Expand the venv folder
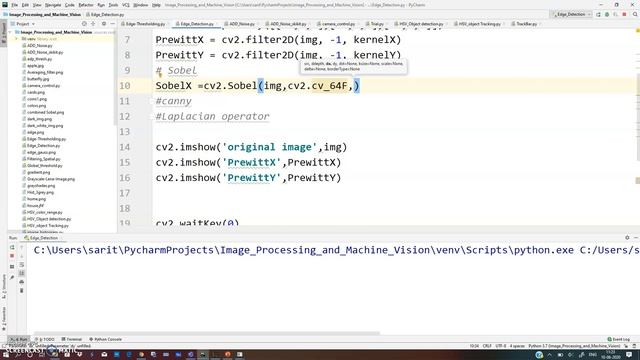 coord(17,39)
